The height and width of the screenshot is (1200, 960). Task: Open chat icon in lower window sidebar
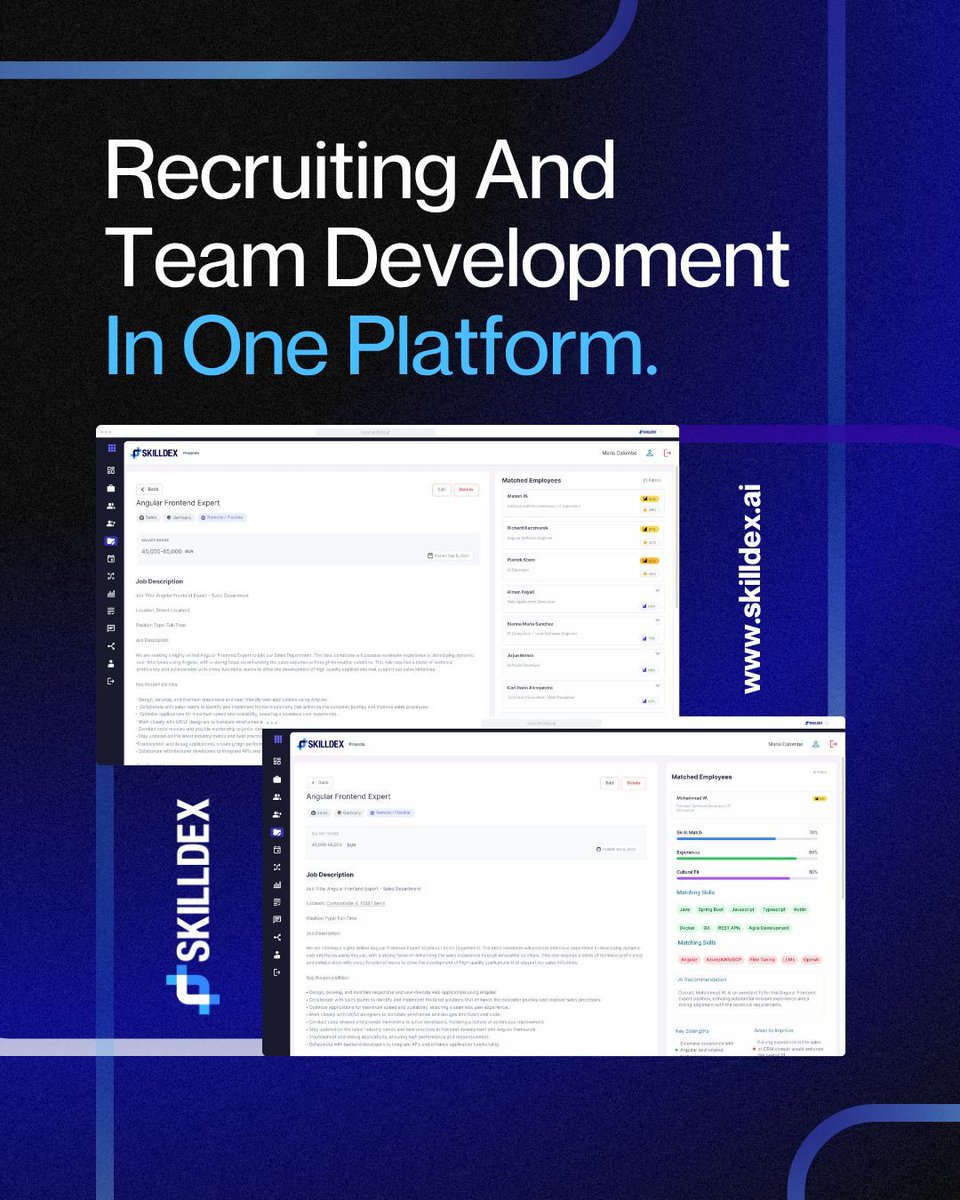pos(277,919)
